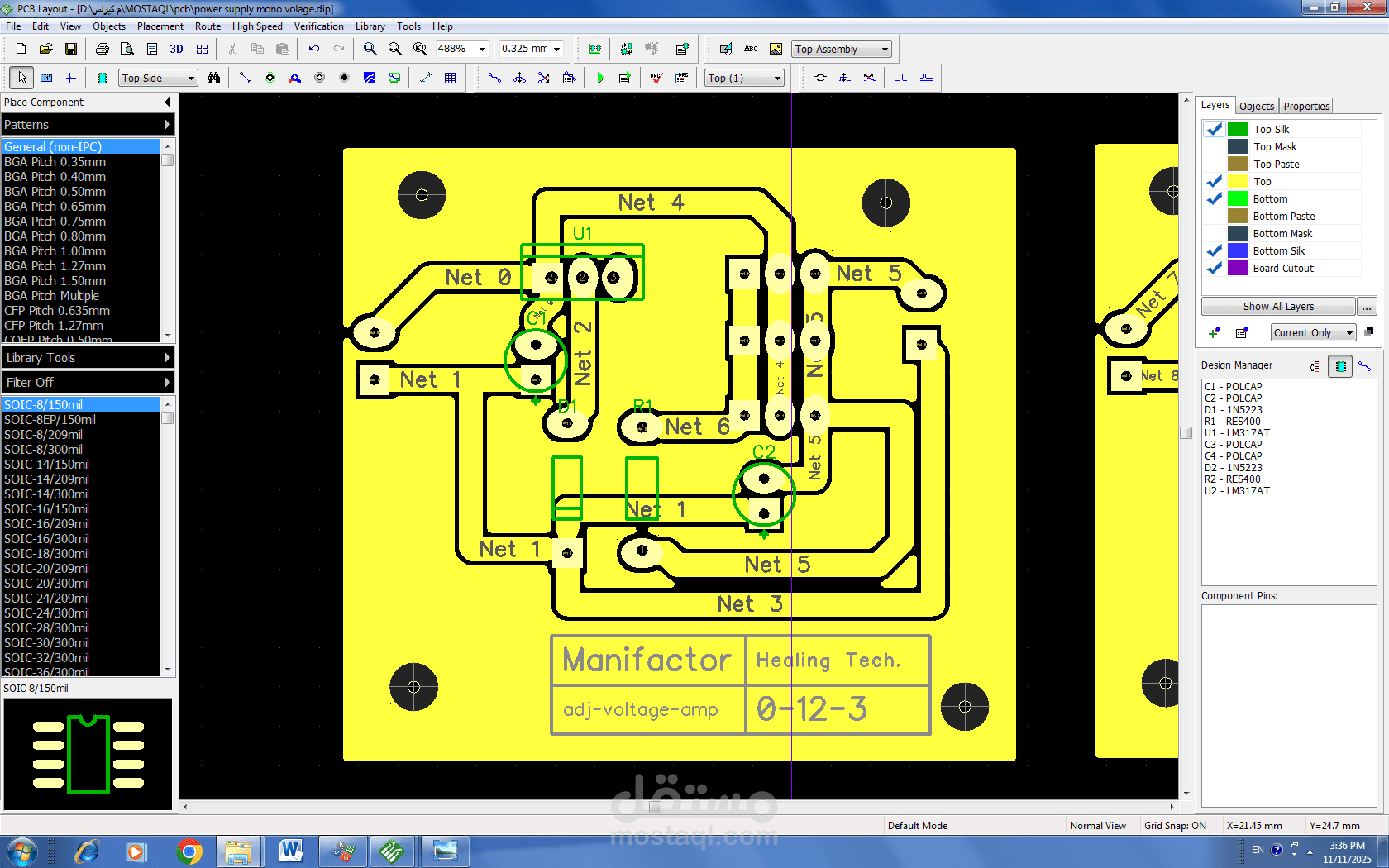Image resolution: width=1389 pixels, height=868 pixels.
Task: Open the 3D view
Action: click(176, 49)
